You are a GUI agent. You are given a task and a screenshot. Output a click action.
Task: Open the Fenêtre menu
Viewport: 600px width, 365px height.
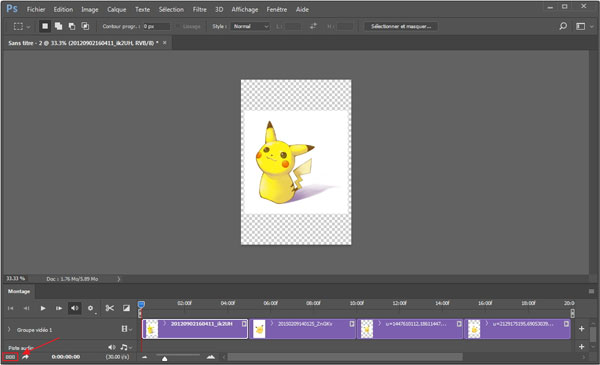(277, 10)
